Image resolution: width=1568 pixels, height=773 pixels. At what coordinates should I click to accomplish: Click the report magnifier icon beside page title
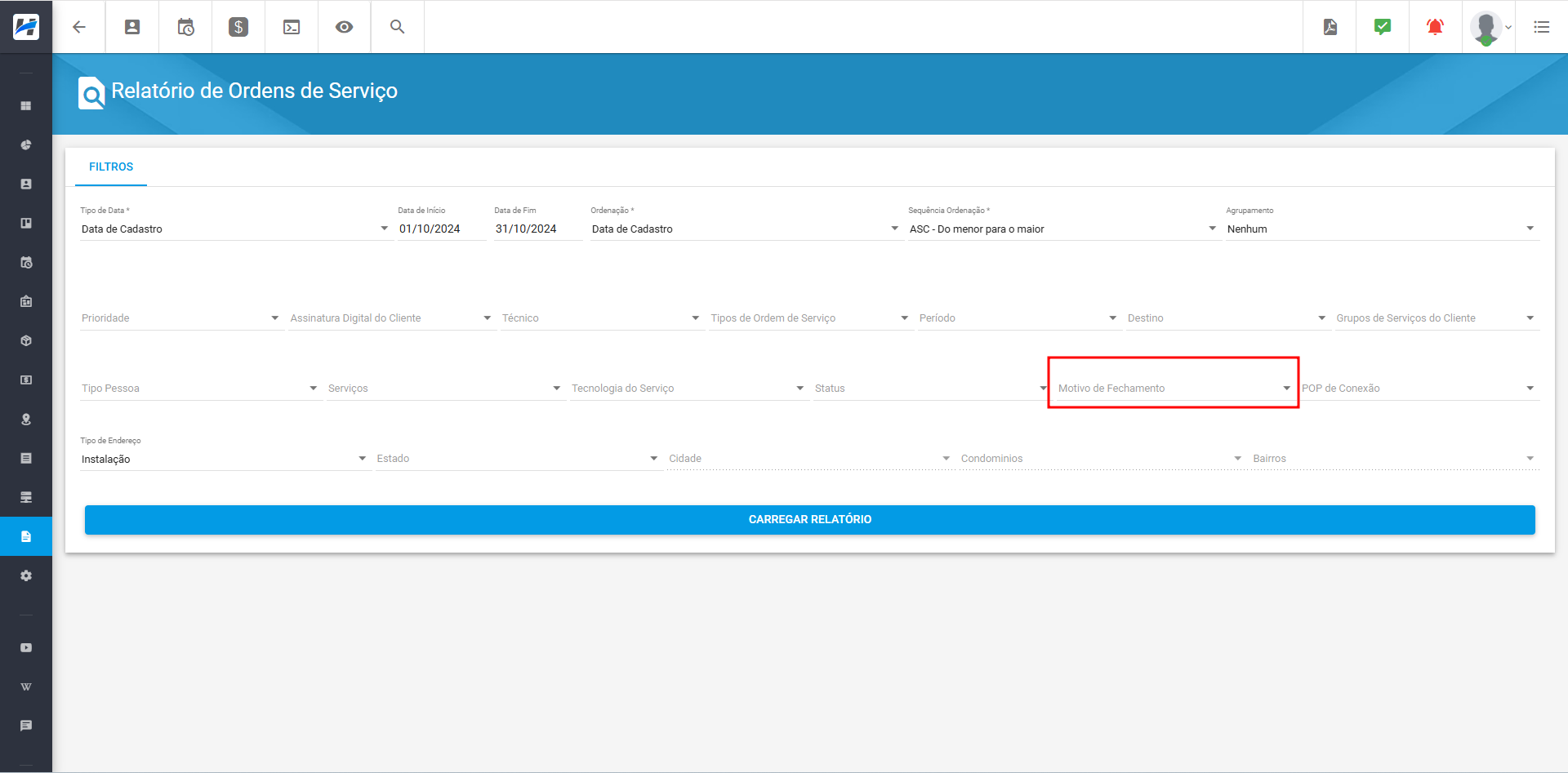pyautogui.click(x=91, y=92)
